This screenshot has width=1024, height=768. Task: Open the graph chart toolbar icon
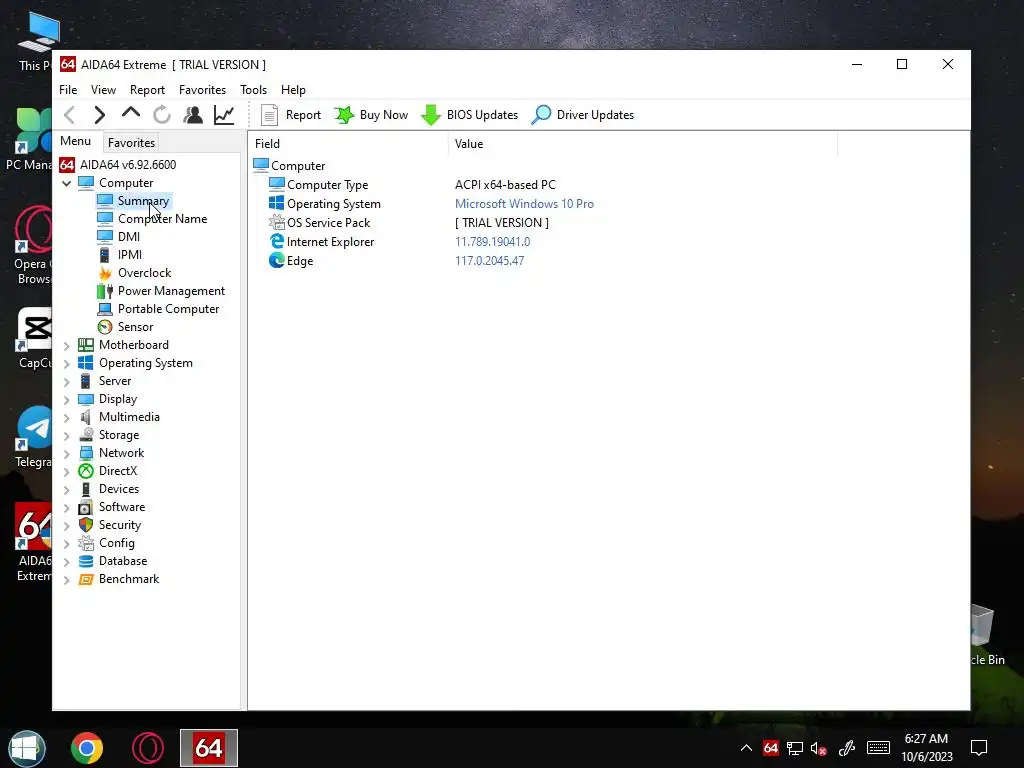click(x=224, y=115)
